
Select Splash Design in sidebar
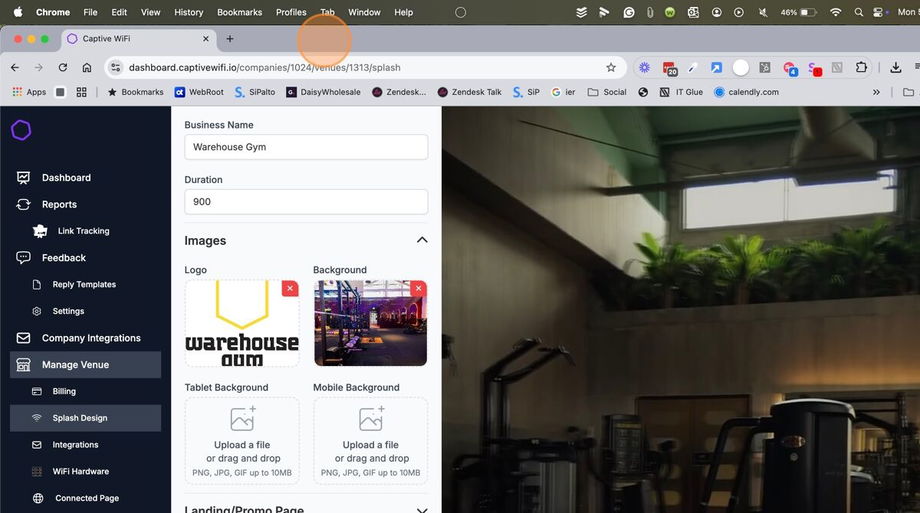(86, 418)
